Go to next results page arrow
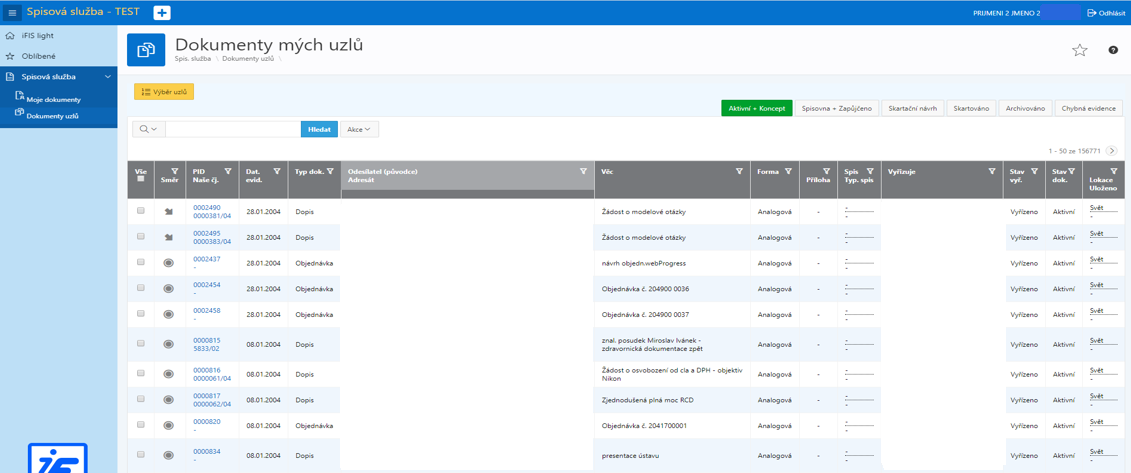Screen dimensions: 1131x473 click(x=1112, y=151)
